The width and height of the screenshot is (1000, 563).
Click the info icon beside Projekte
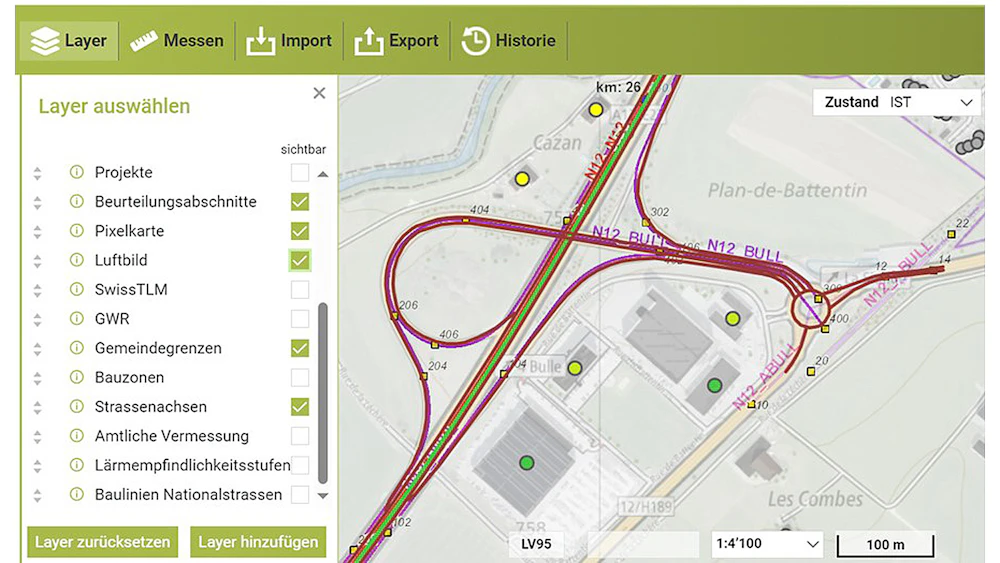click(76, 172)
